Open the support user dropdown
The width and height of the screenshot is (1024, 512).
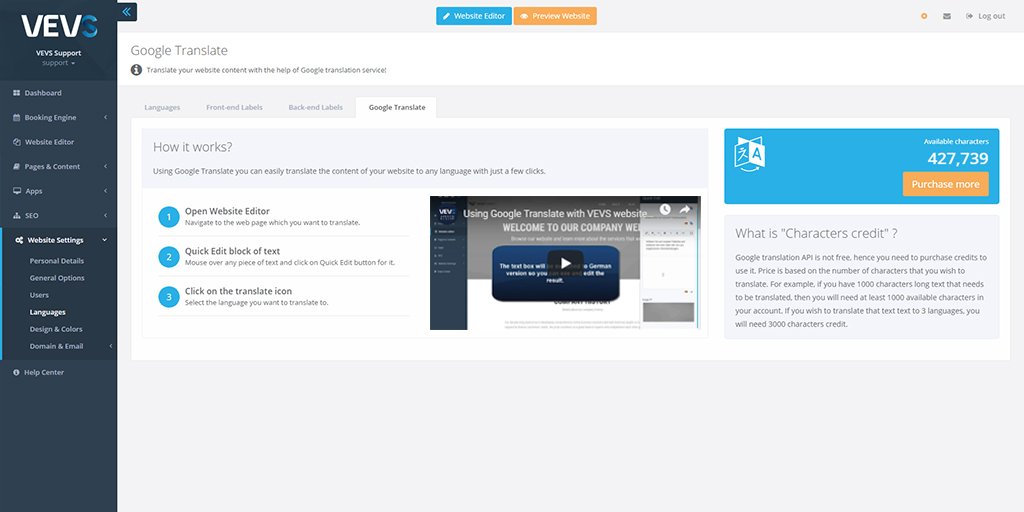point(59,63)
